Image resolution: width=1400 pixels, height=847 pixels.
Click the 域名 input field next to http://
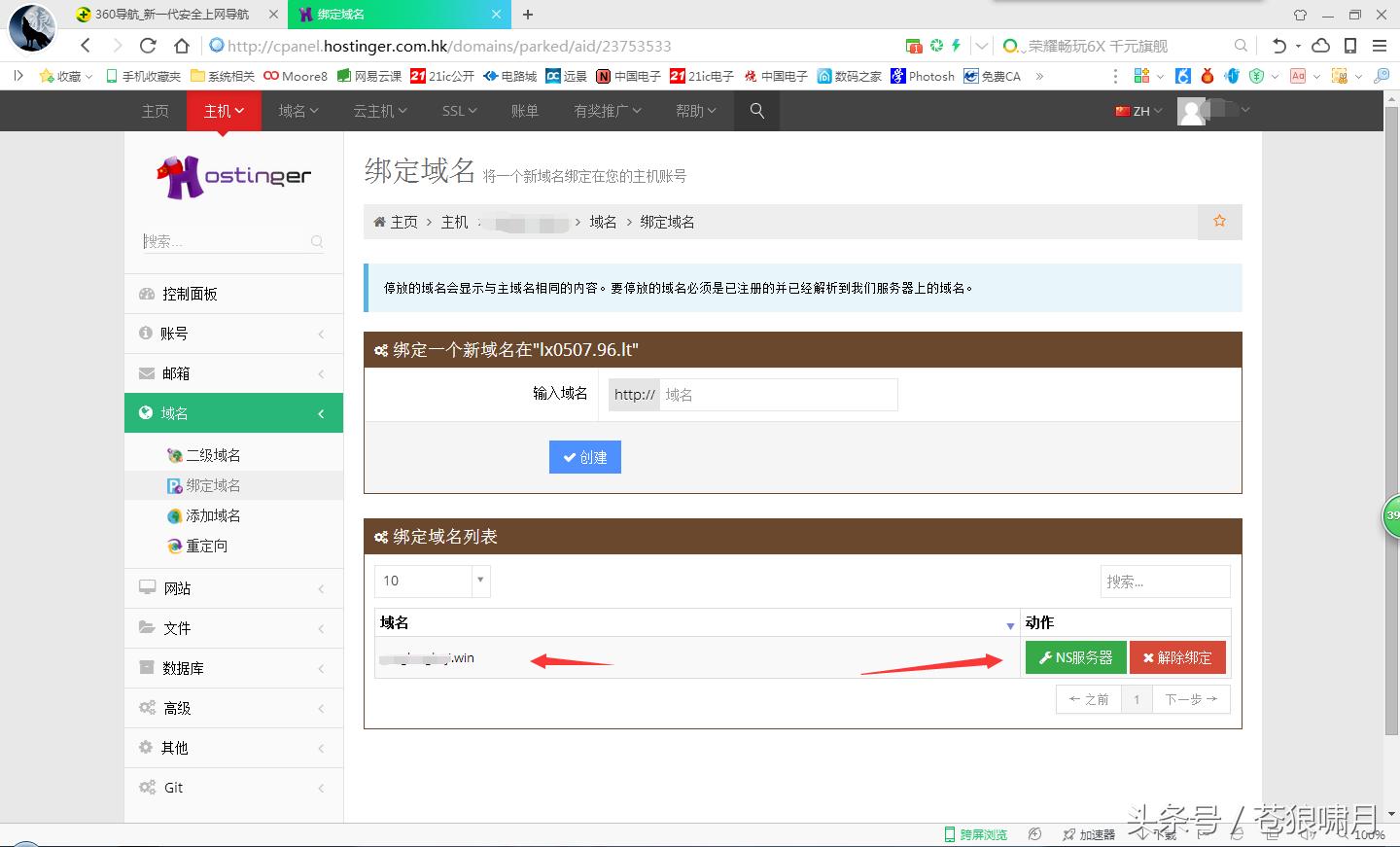click(x=778, y=394)
